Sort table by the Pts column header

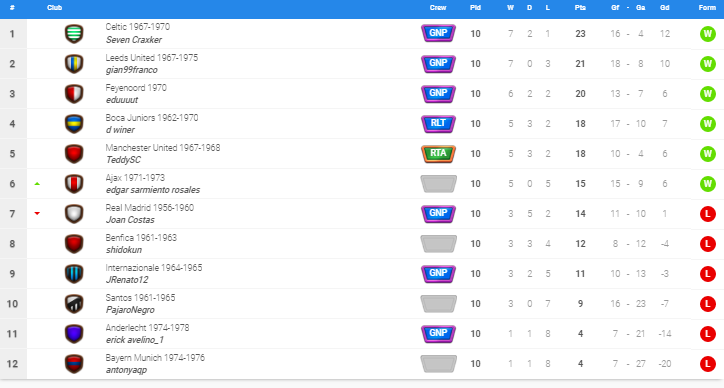tap(580, 8)
